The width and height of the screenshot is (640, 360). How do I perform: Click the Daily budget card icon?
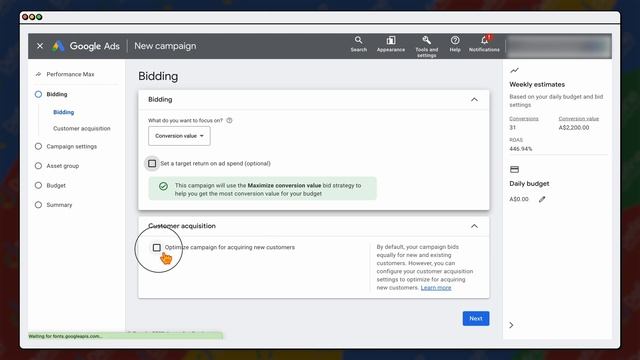[514, 169]
